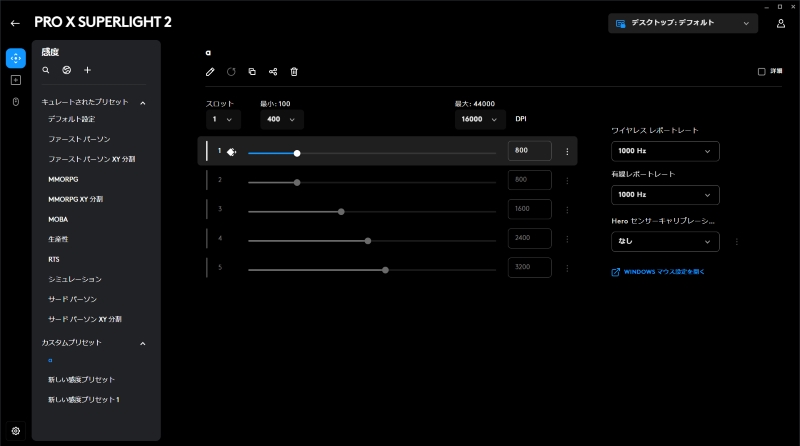
Task: Reset preset with the circular arrow icon
Action: [231, 72]
